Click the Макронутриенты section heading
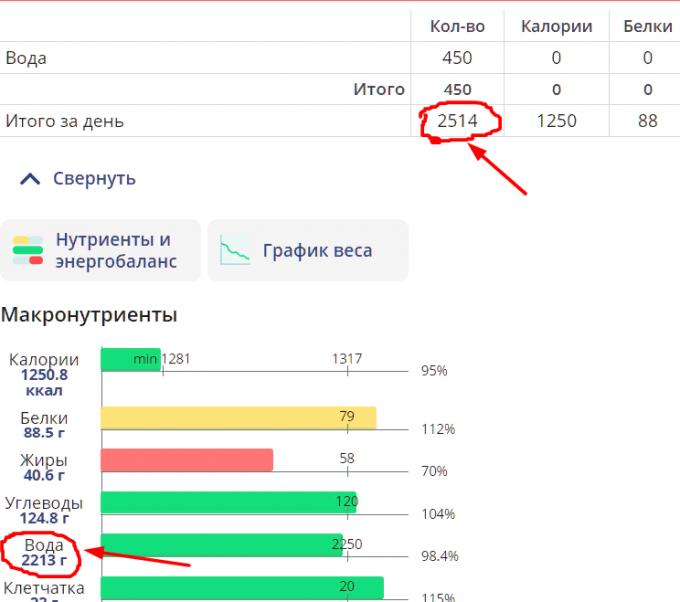This screenshot has height=602, width=680. pos(89,315)
